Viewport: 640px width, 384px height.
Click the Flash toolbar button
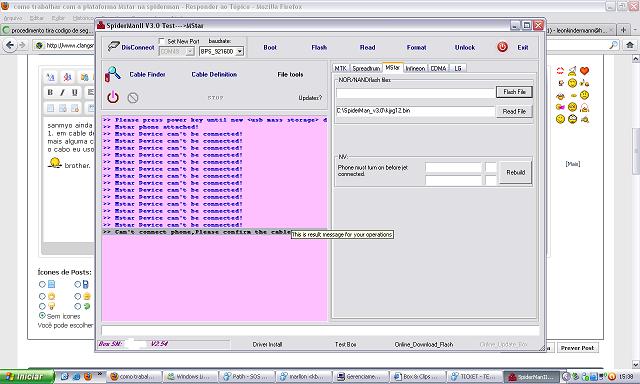click(x=319, y=47)
